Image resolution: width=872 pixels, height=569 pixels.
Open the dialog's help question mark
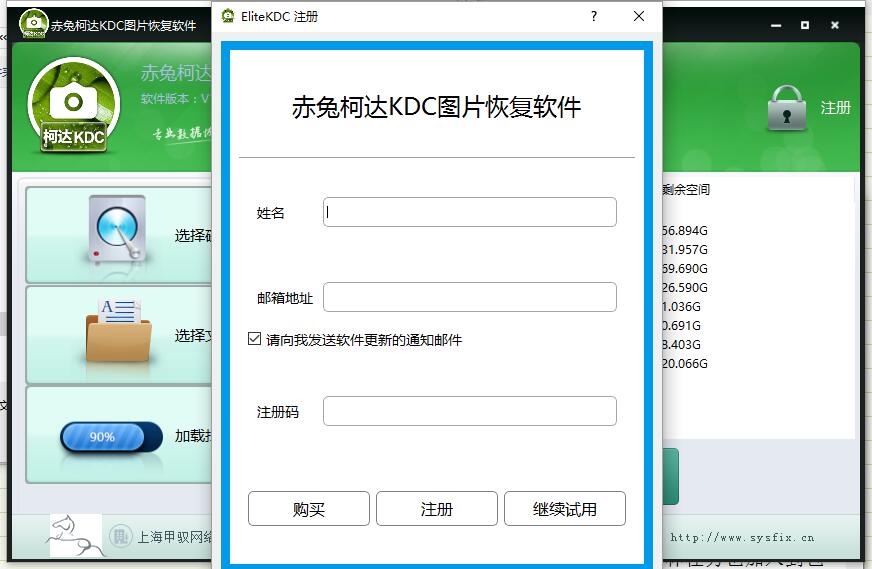[594, 16]
